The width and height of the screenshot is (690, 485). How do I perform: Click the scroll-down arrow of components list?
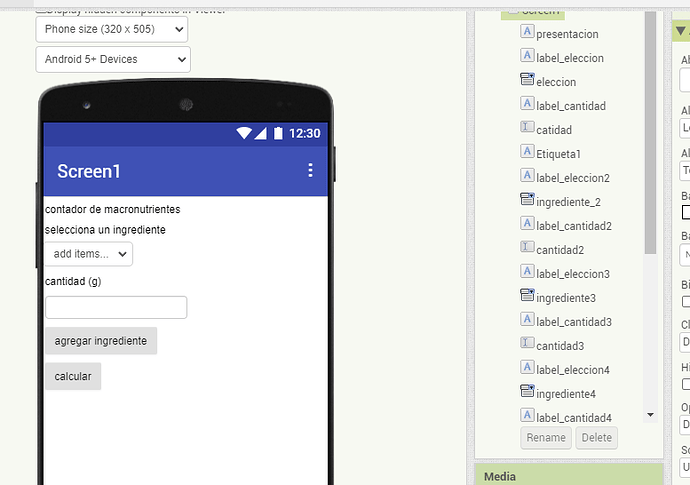tap(650, 415)
